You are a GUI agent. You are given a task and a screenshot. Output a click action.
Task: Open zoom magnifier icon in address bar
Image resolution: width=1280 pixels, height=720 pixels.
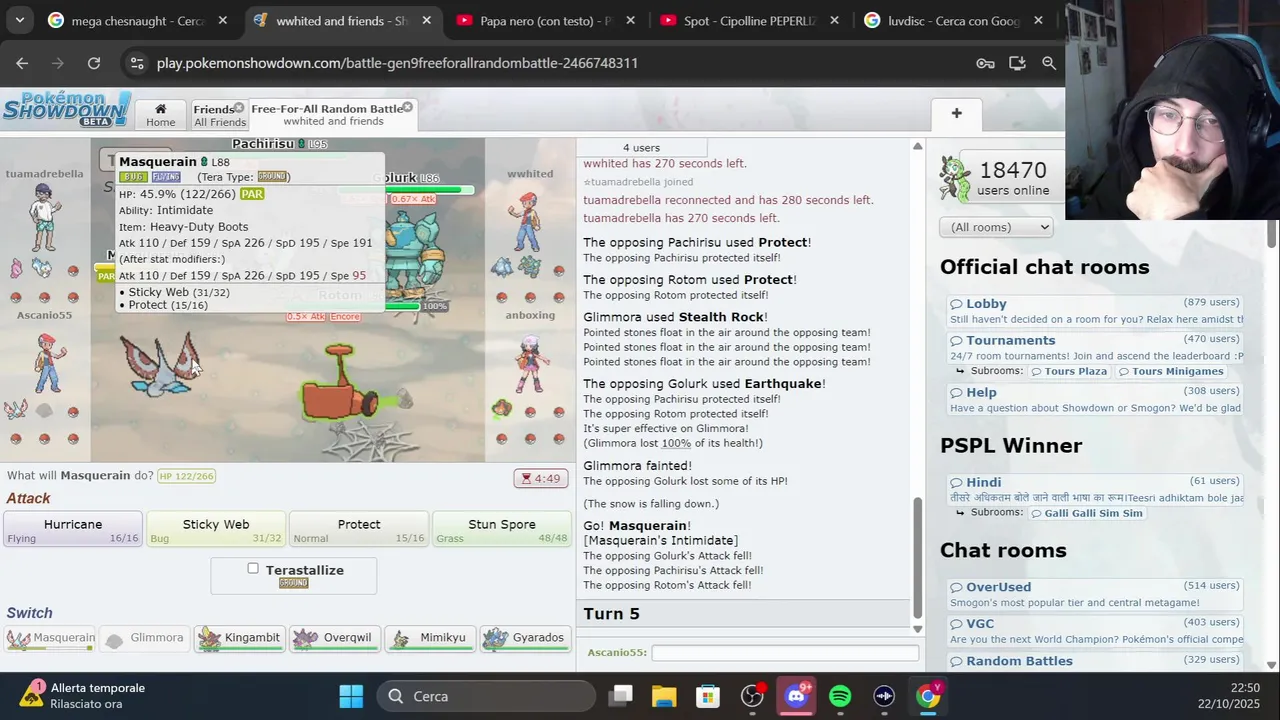tap(1049, 63)
